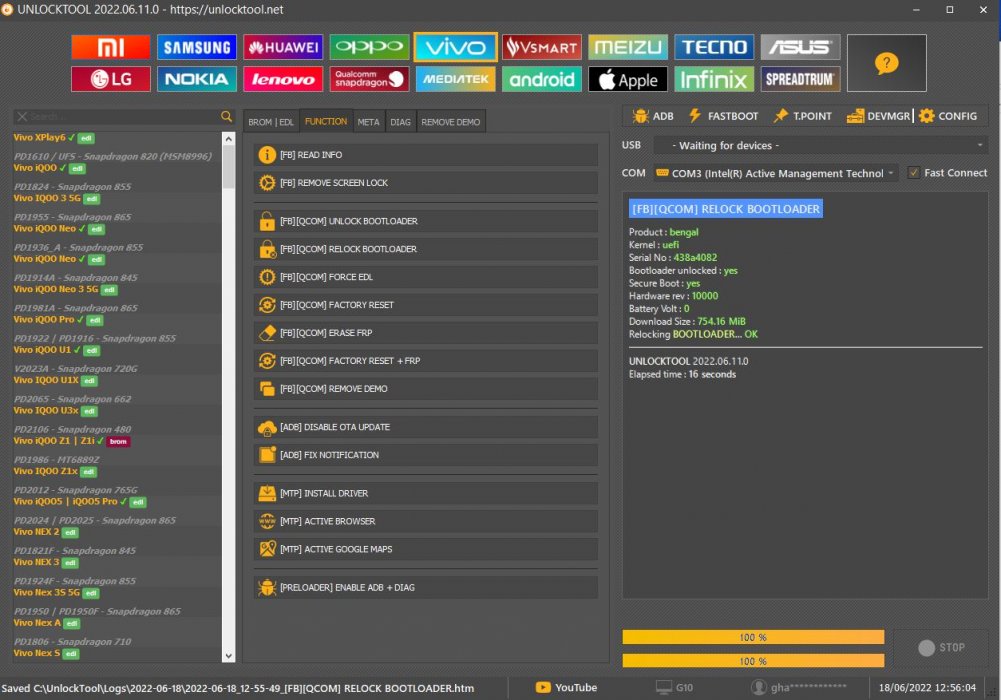Run [MTP] ACTIVE GOOGLE MAPS
The height and width of the screenshot is (700, 1001).
point(426,549)
